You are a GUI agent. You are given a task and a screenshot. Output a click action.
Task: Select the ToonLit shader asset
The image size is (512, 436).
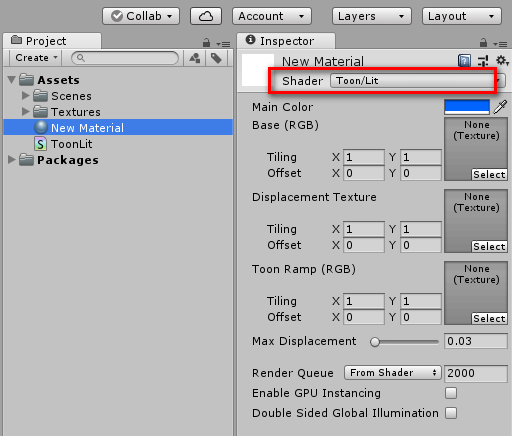coord(63,144)
